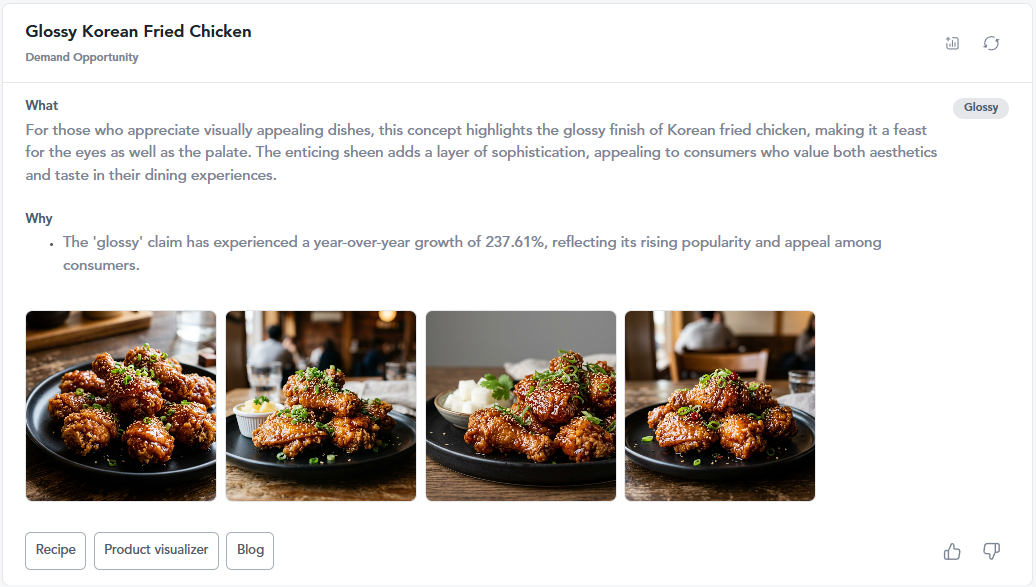This screenshot has height=587, width=1036.
Task: Click the bullet marker under Why
Action: 52,244
